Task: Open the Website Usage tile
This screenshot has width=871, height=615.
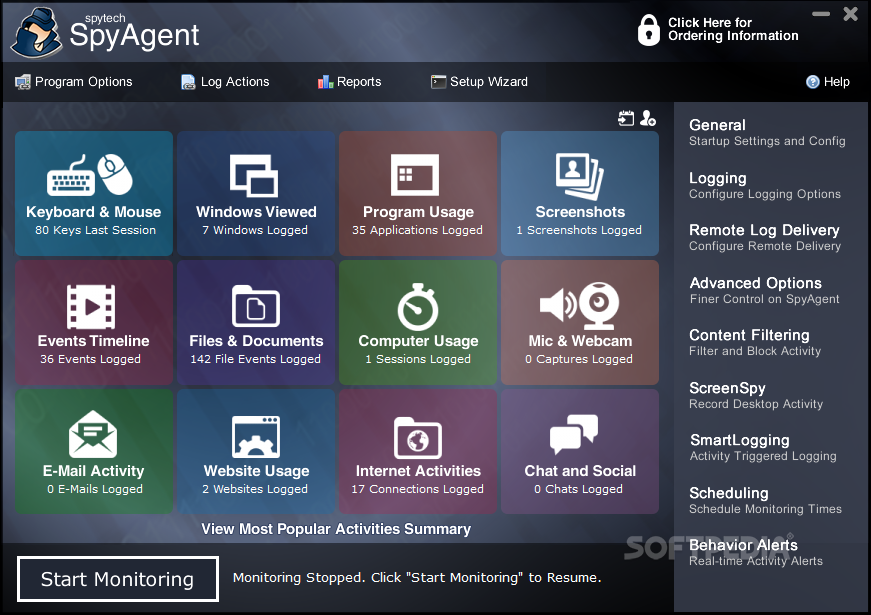Action: (256, 452)
